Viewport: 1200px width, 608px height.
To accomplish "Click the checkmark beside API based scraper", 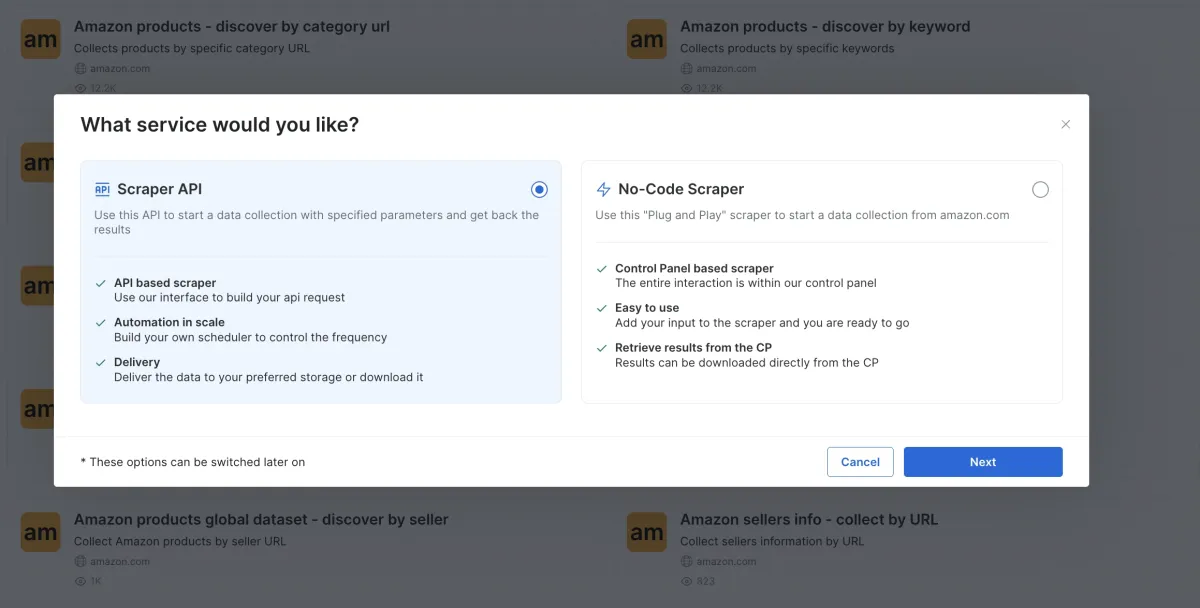I will [x=100, y=283].
